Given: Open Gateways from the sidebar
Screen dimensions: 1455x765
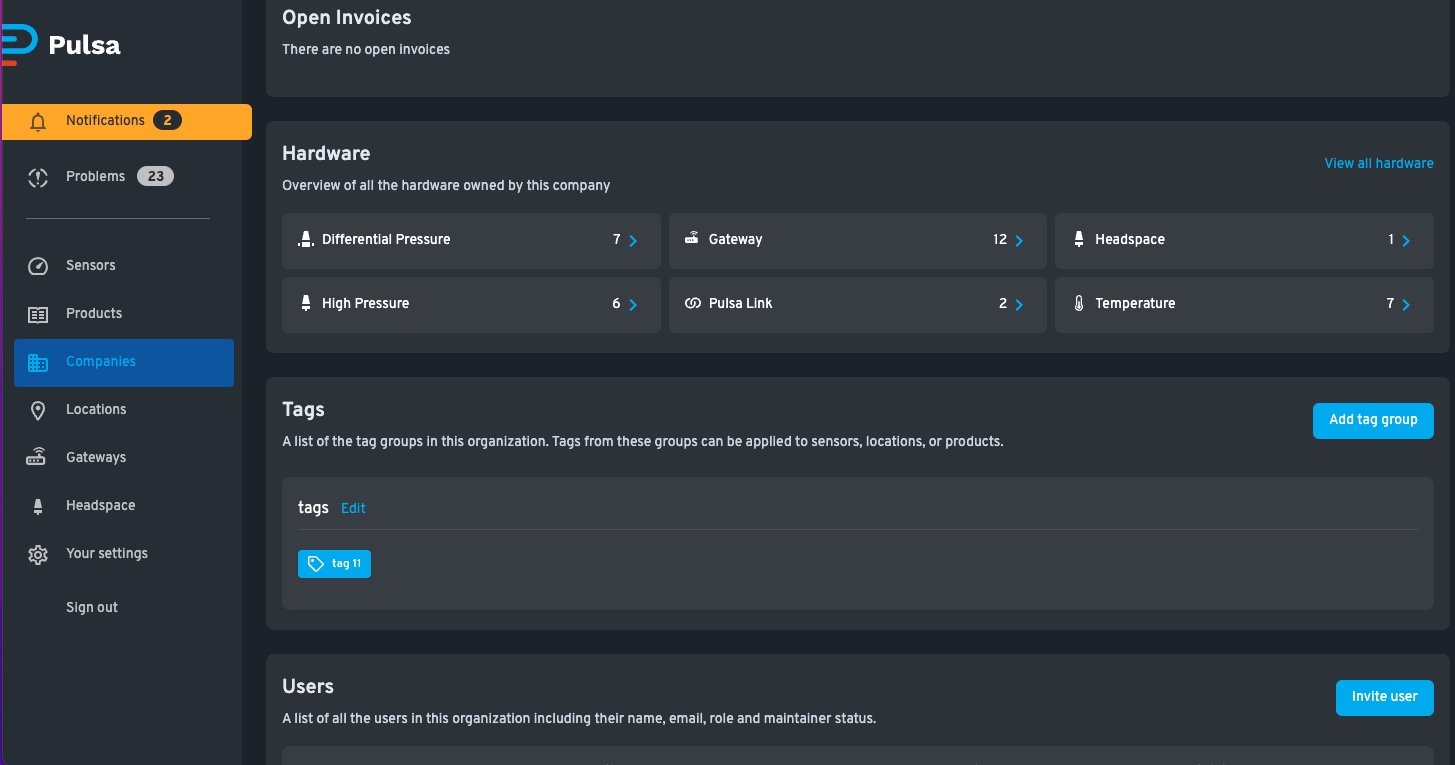Looking at the screenshot, I should pos(123,457).
